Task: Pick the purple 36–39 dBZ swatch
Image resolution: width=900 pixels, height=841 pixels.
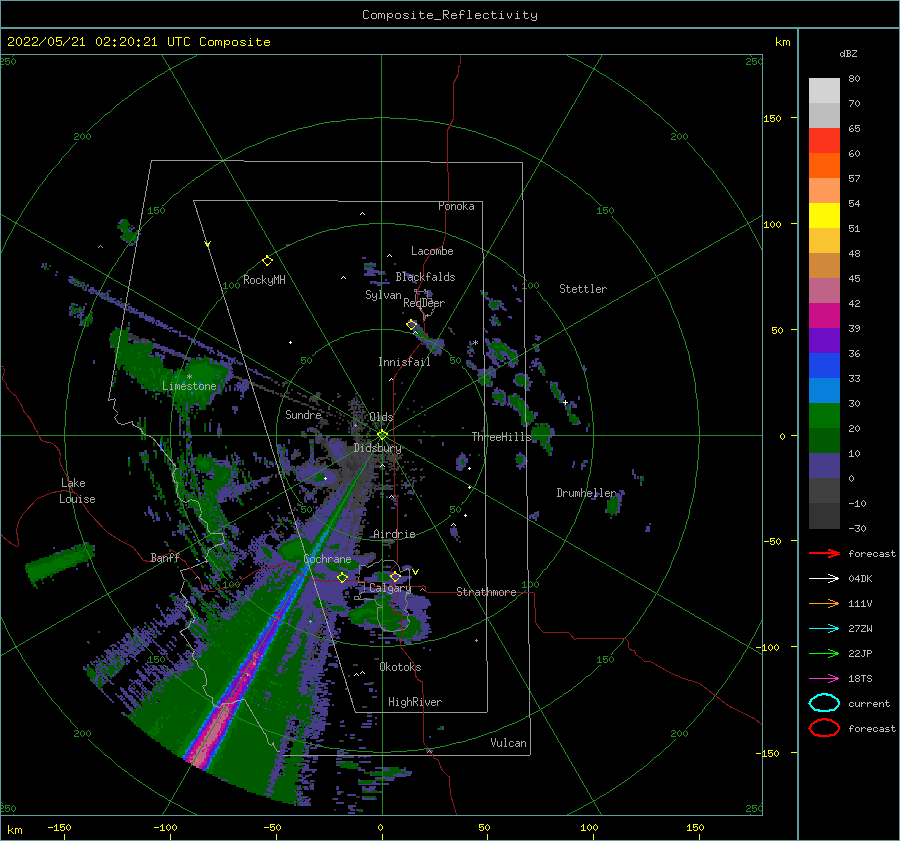Action: tap(824, 340)
